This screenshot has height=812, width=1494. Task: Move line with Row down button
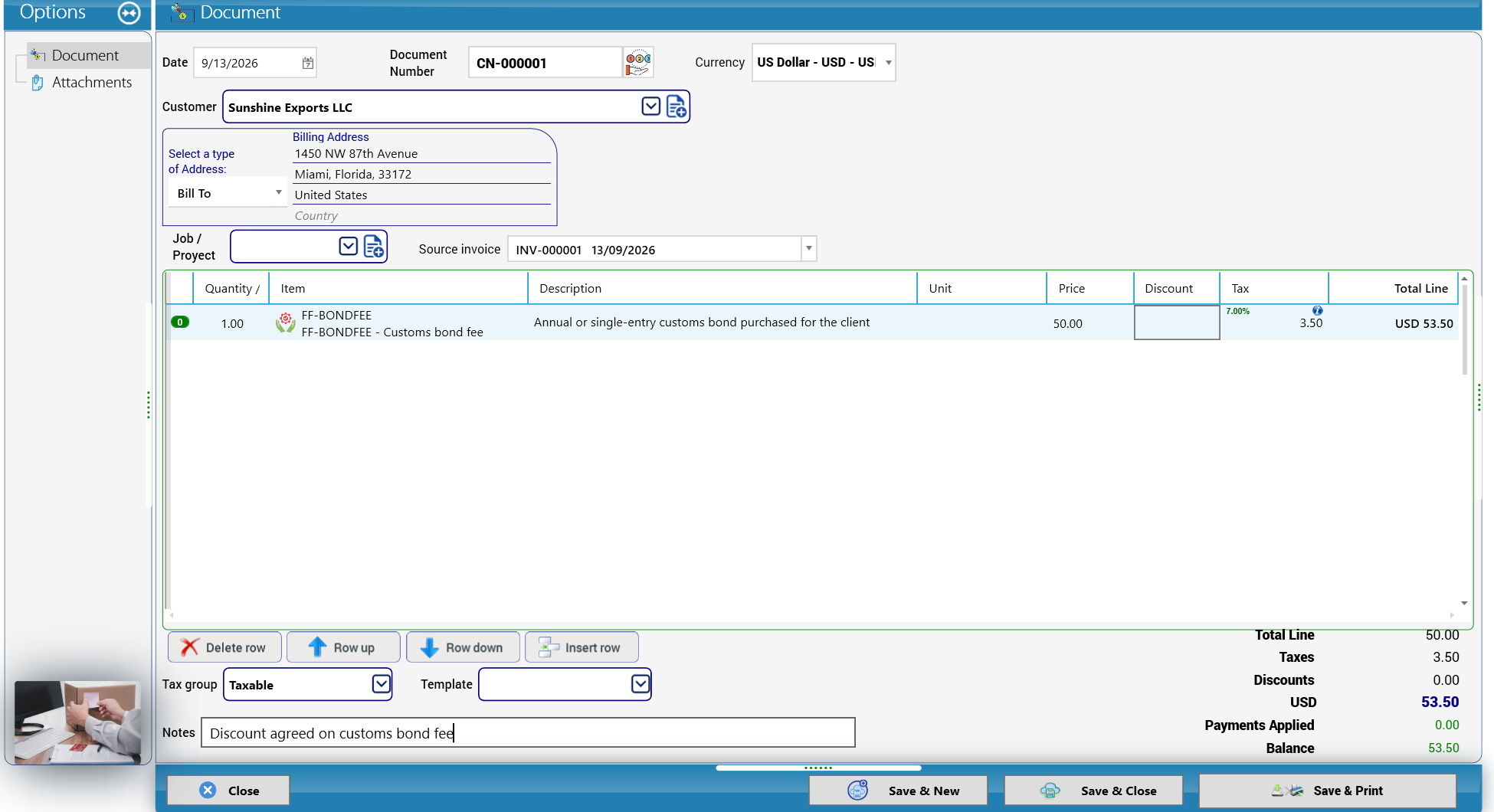coord(463,647)
